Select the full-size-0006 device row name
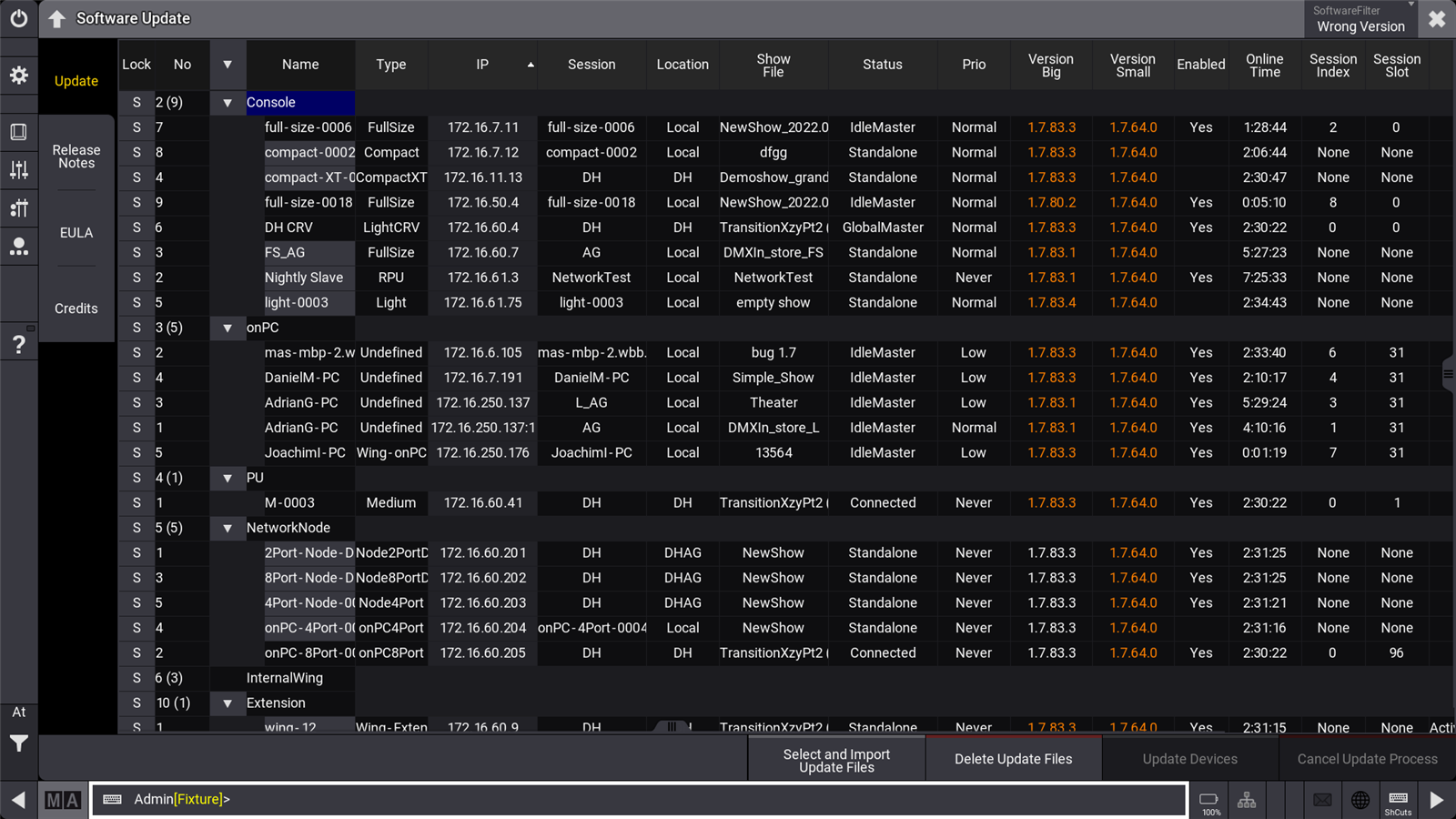1456x819 pixels. point(308,127)
